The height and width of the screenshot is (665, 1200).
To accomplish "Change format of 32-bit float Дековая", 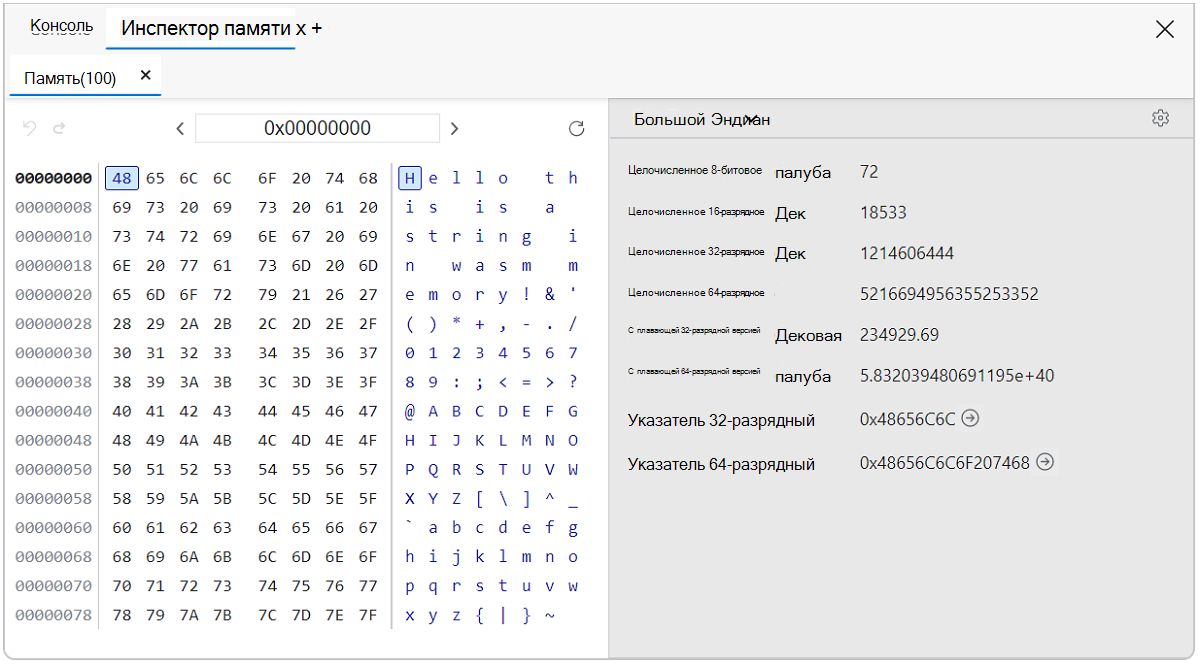I will coord(808,335).
